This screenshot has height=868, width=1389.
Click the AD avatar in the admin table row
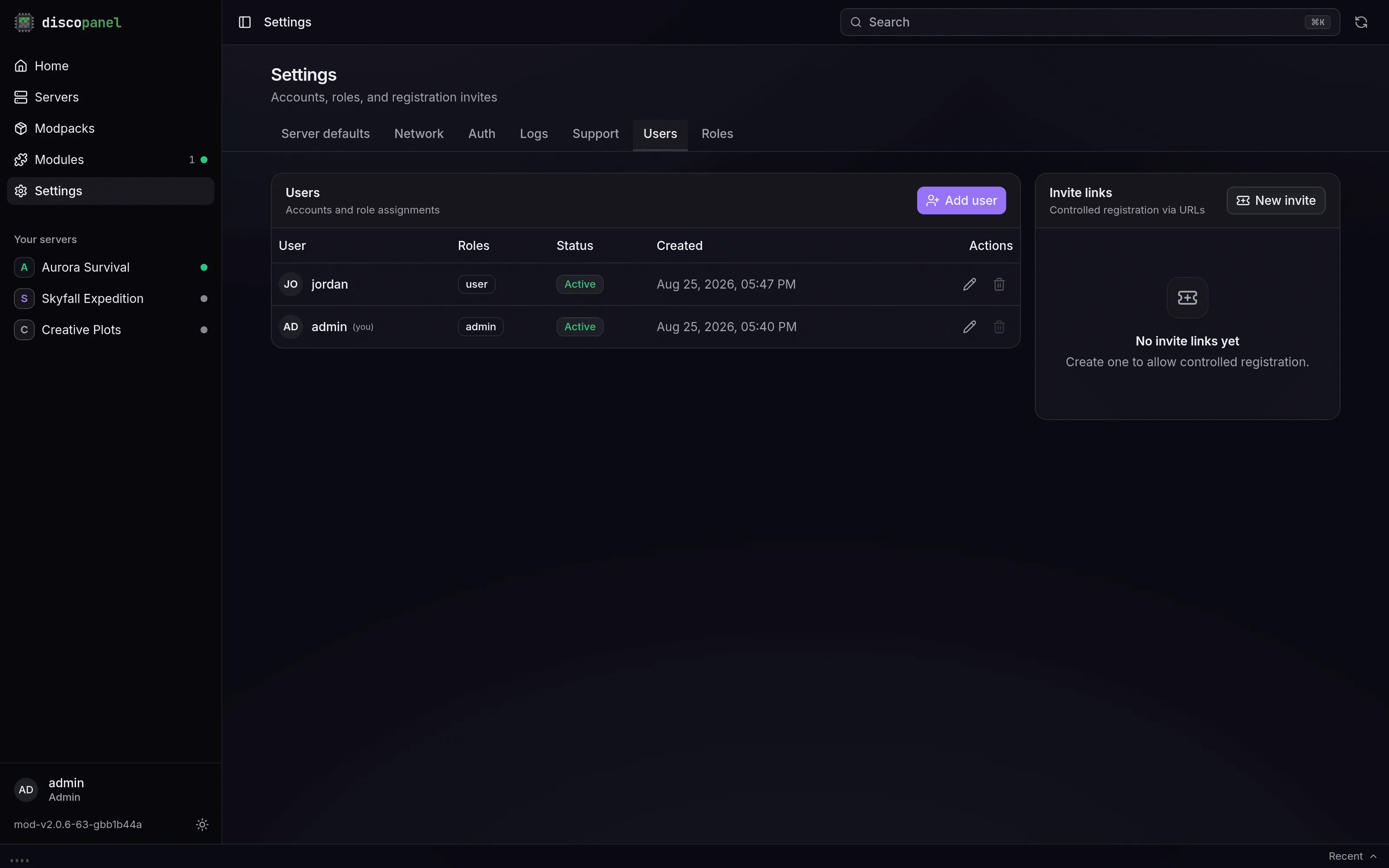(x=291, y=327)
